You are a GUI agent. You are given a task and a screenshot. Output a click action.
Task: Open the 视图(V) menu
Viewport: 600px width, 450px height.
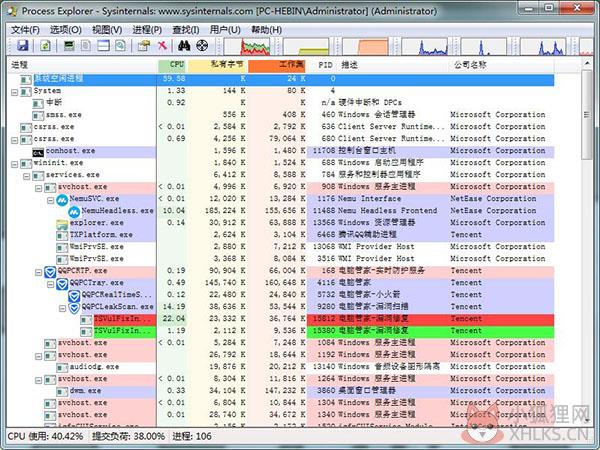(x=107, y=30)
